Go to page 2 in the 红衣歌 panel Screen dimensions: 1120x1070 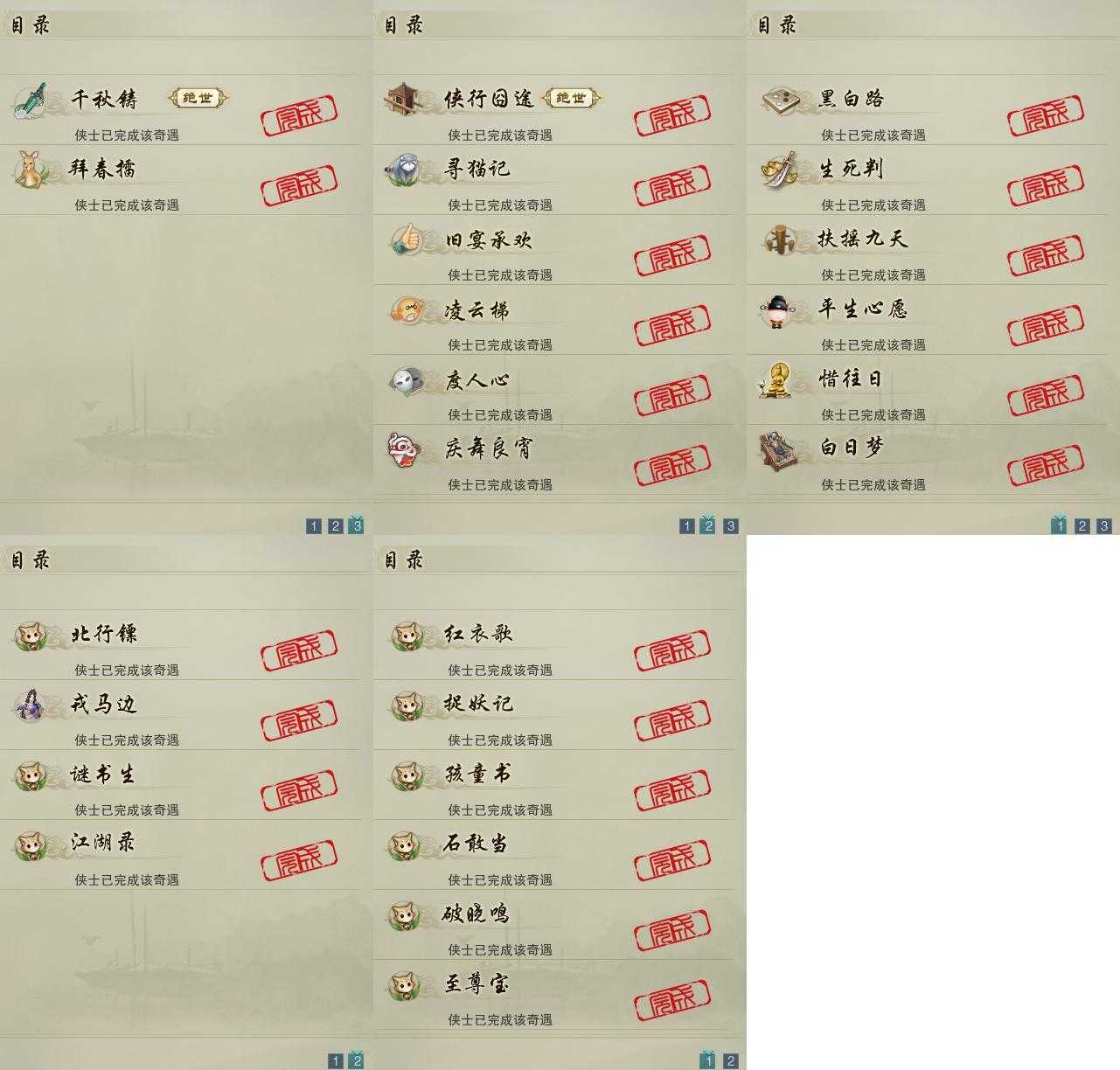pyautogui.click(x=731, y=1060)
